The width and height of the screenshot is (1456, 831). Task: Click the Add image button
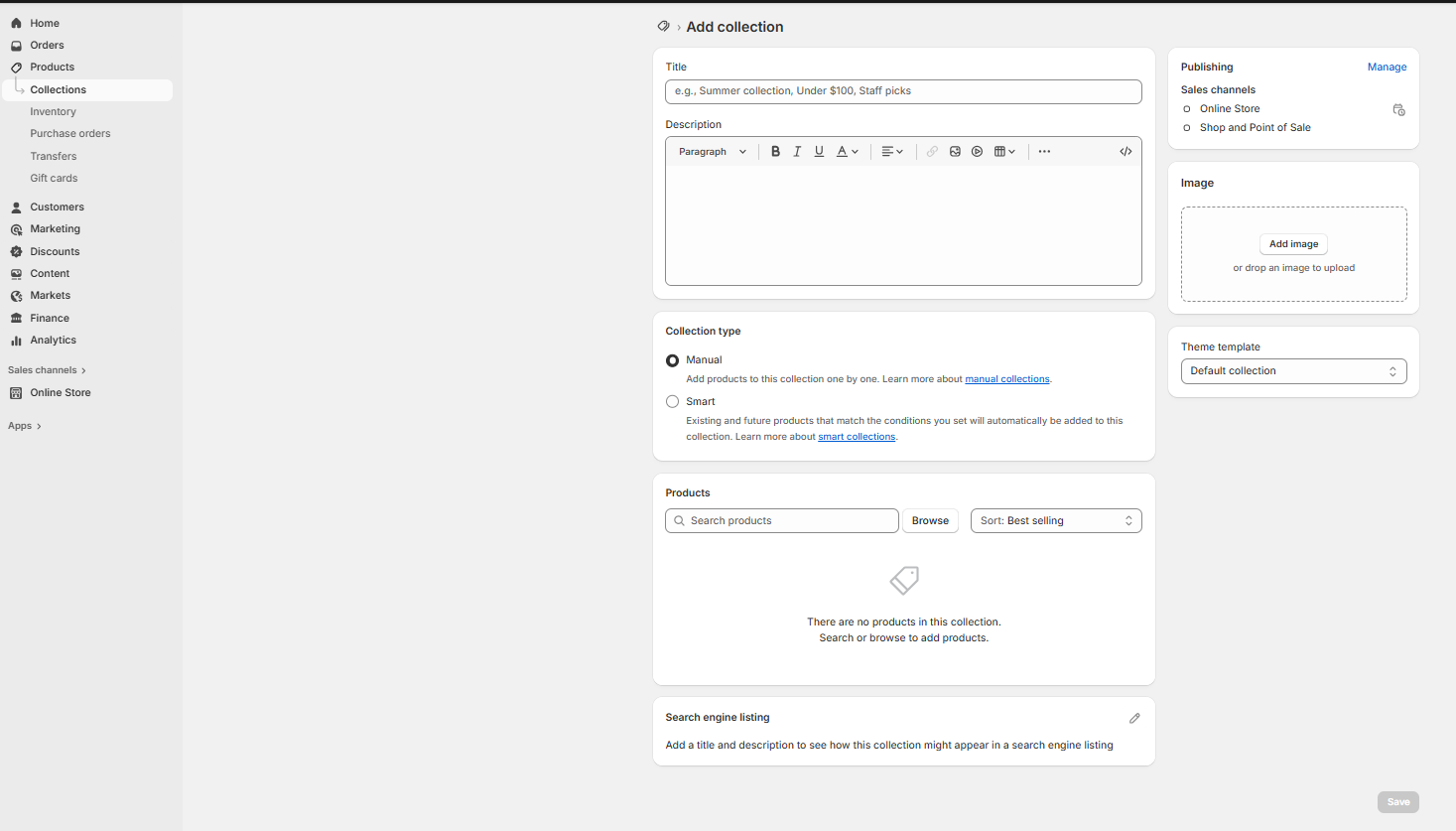click(1293, 244)
